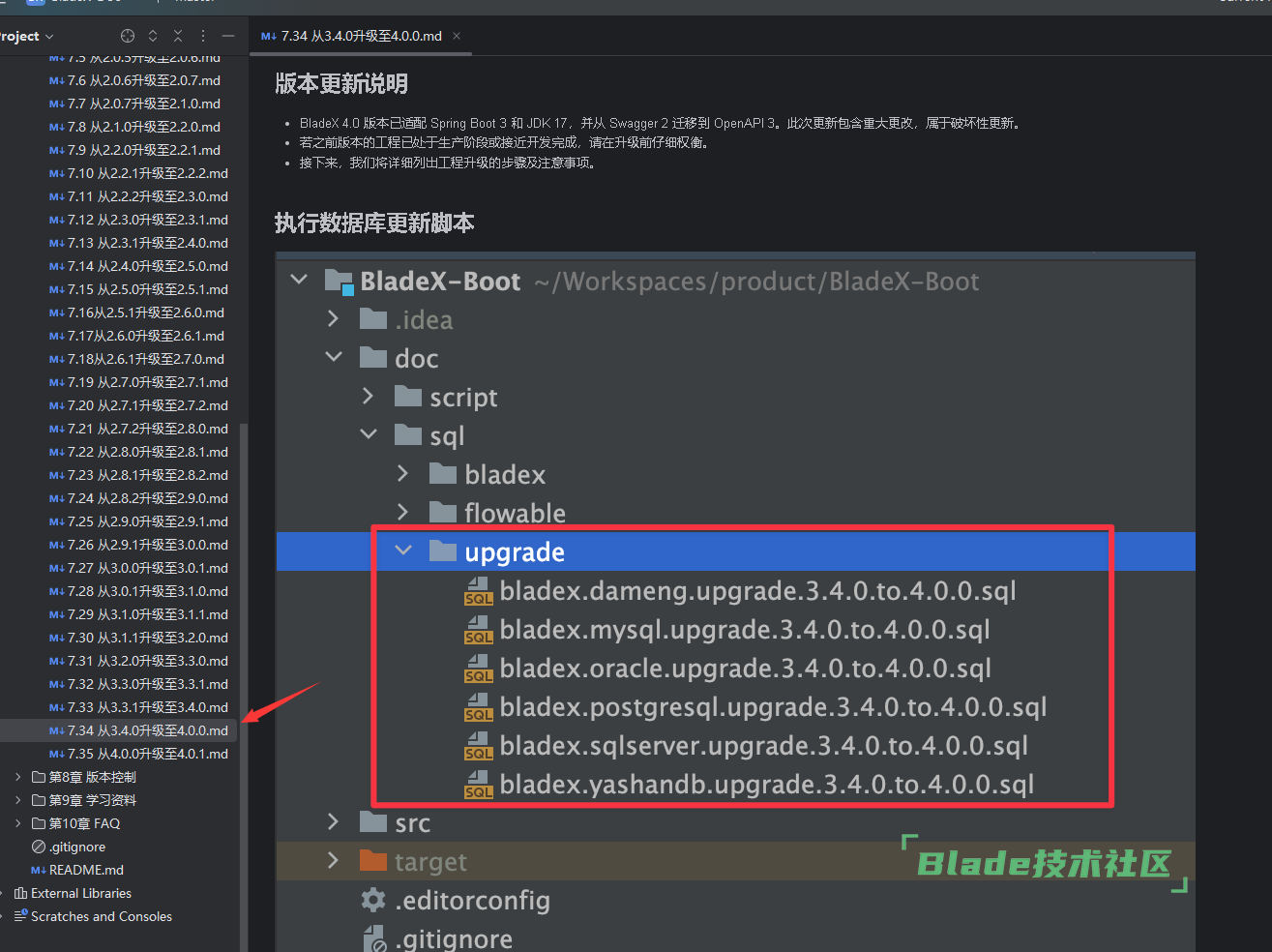The image size is (1272, 952).
Task: Open the Project panel options kebab menu
Action: (203, 36)
